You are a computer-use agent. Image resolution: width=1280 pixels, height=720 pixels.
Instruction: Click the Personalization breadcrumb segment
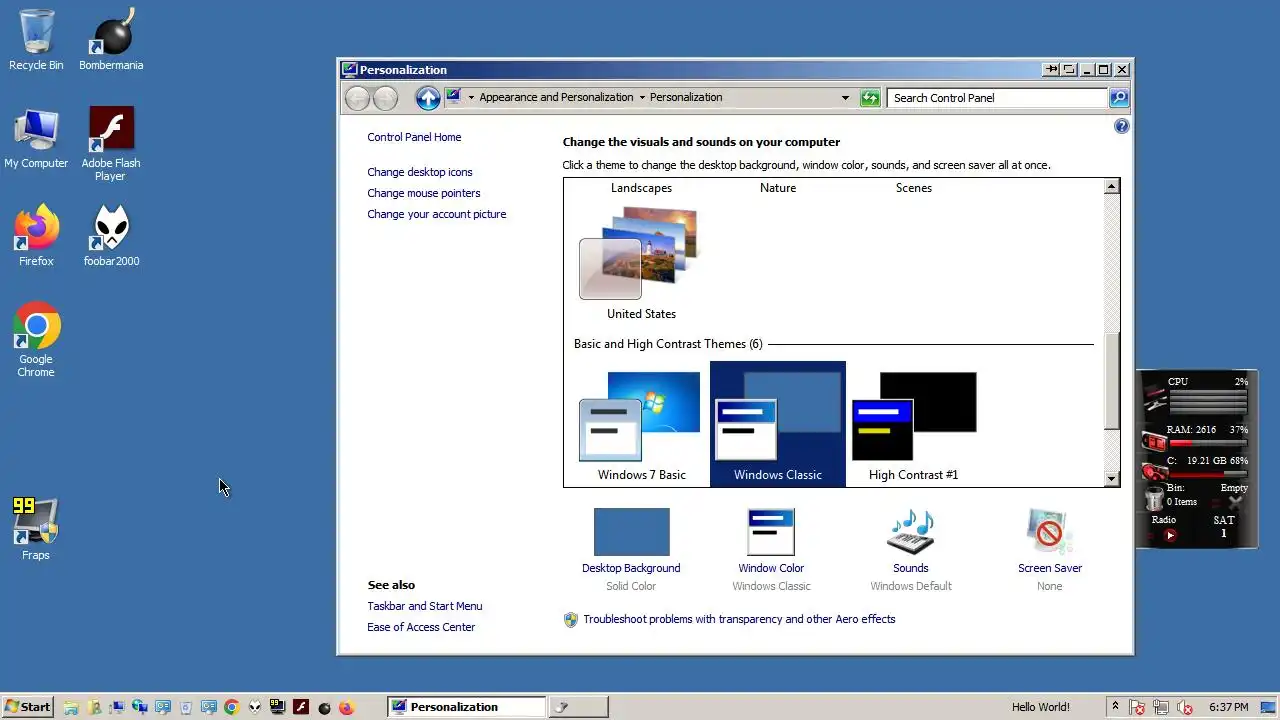tap(686, 97)
